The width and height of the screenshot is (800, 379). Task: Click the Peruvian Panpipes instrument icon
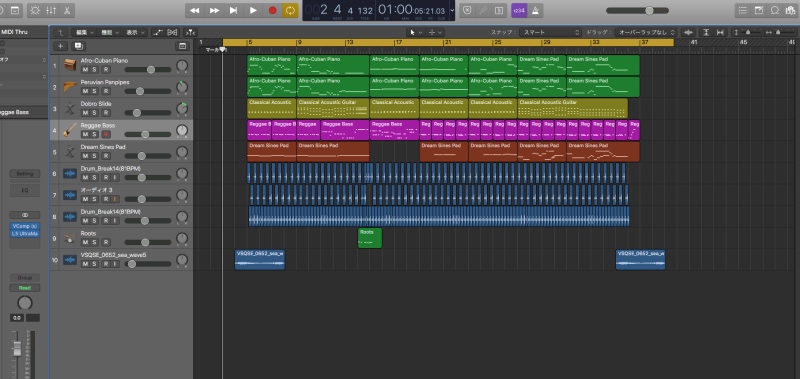70,87
